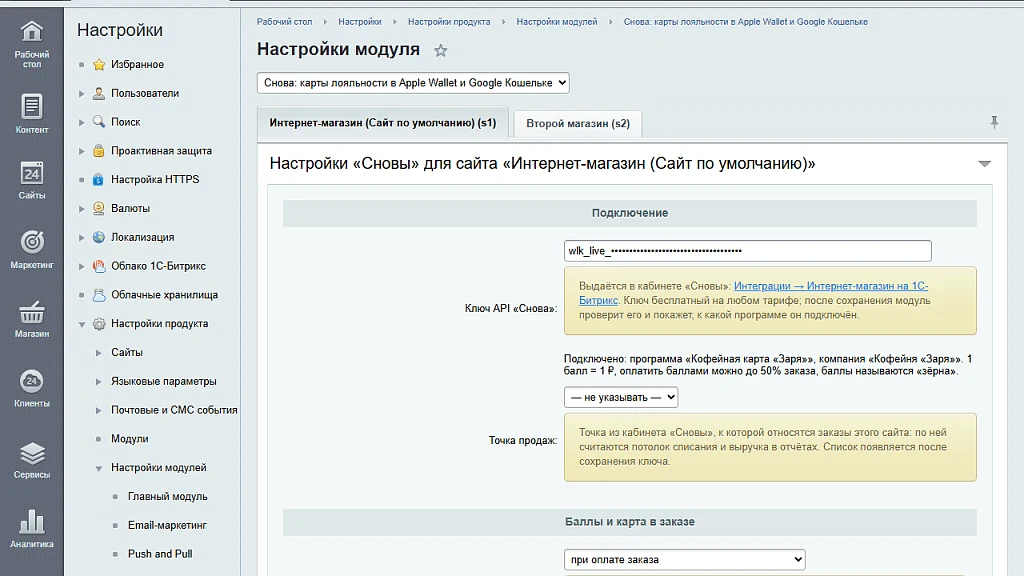Screen dimensions: 1024x576
Task: Click the Облачные хранилища storage icon
Action: (x=99, y=295)
